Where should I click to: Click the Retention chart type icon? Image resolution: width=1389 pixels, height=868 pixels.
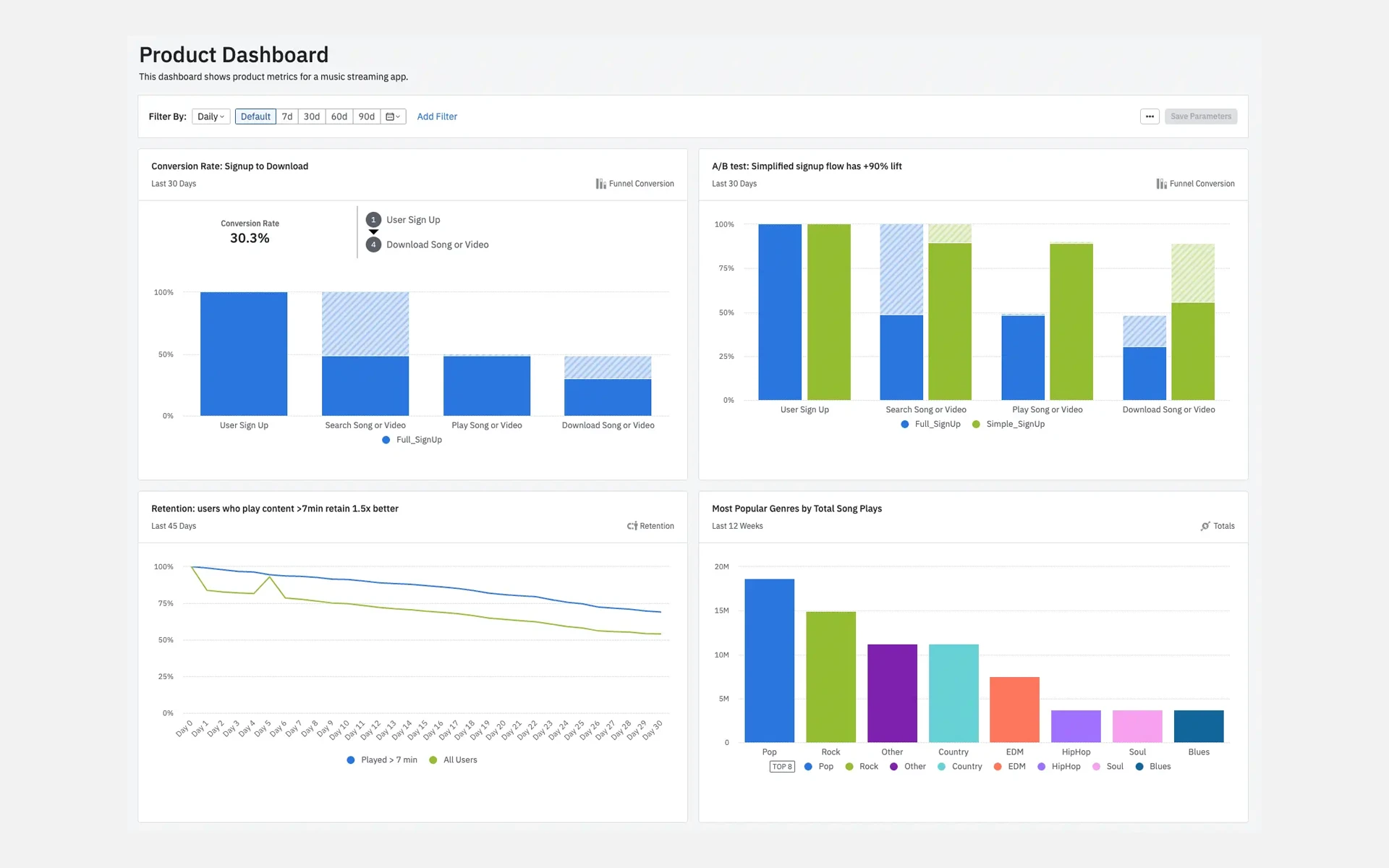tap(632, 526)
